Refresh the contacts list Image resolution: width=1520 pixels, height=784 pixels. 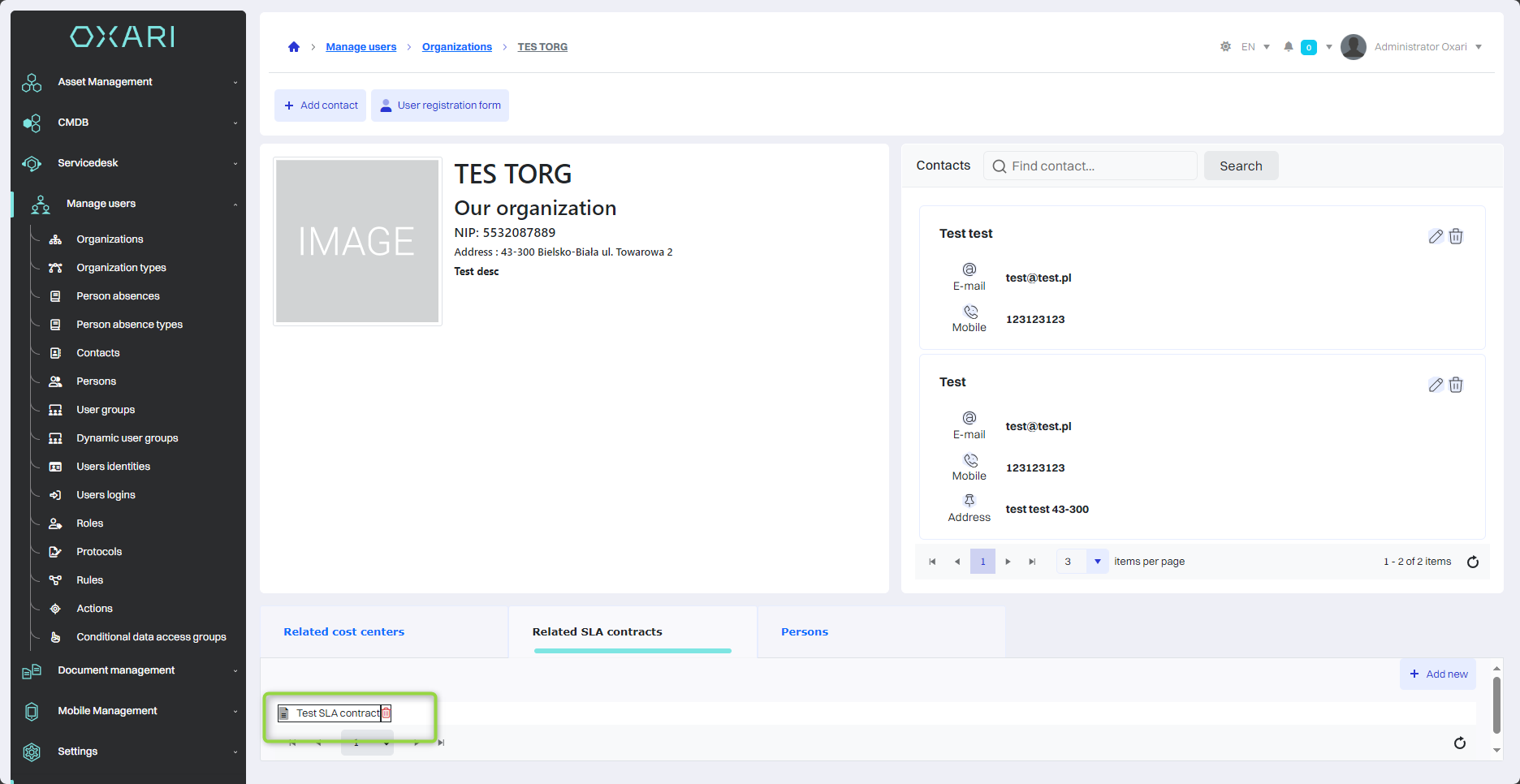pyautogui.click(x=1473, y=562)
